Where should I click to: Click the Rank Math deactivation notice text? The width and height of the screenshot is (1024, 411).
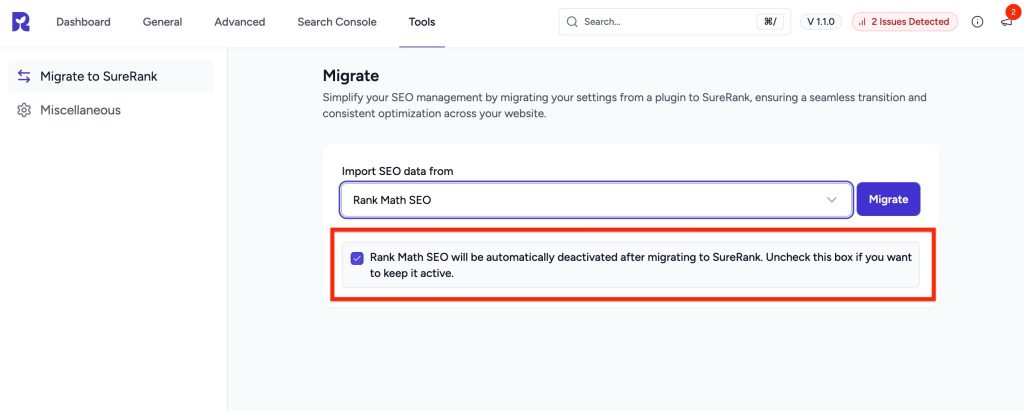(x=641, y=265)
